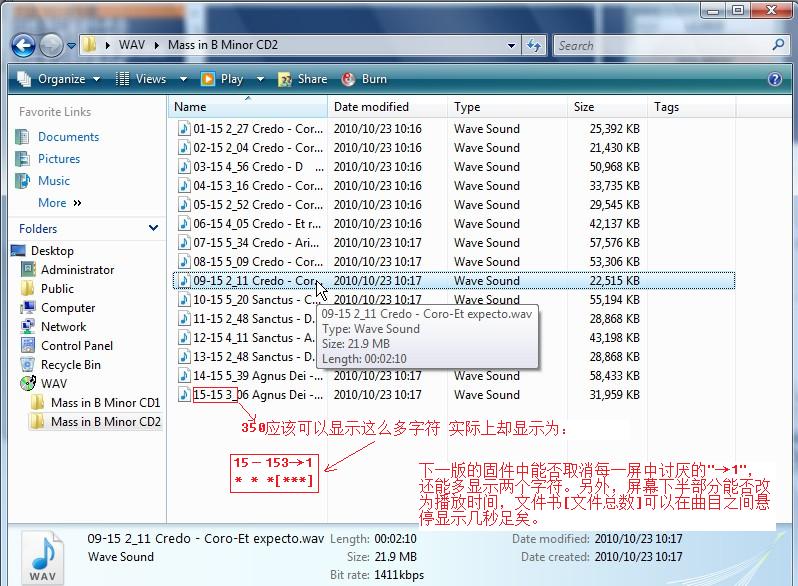This screenshot has height=586, width=798.
Task: Click Bit rate value 1411kbps
Action: [399, 575]
